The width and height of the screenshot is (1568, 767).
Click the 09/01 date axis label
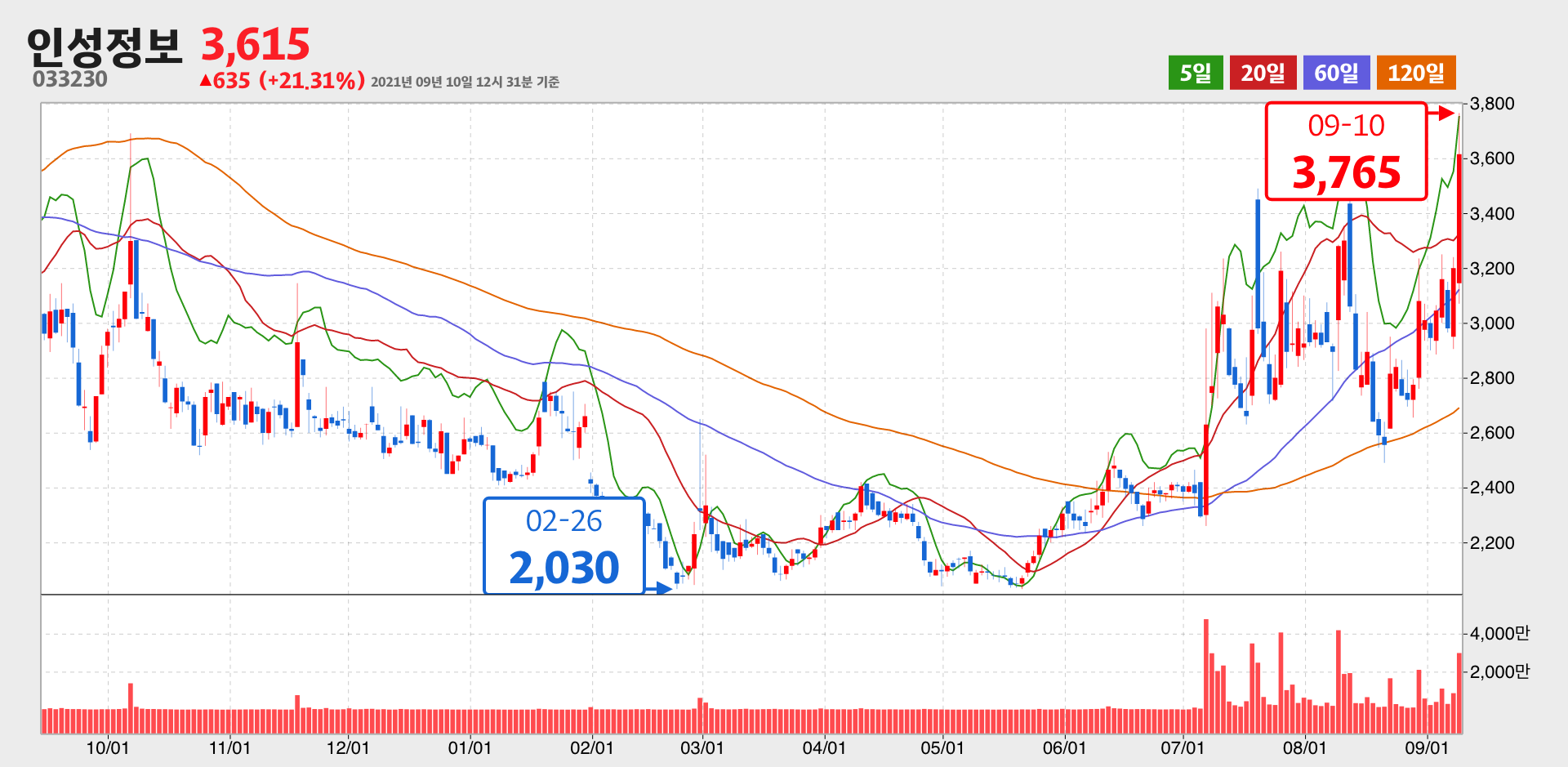point(1427,748)
